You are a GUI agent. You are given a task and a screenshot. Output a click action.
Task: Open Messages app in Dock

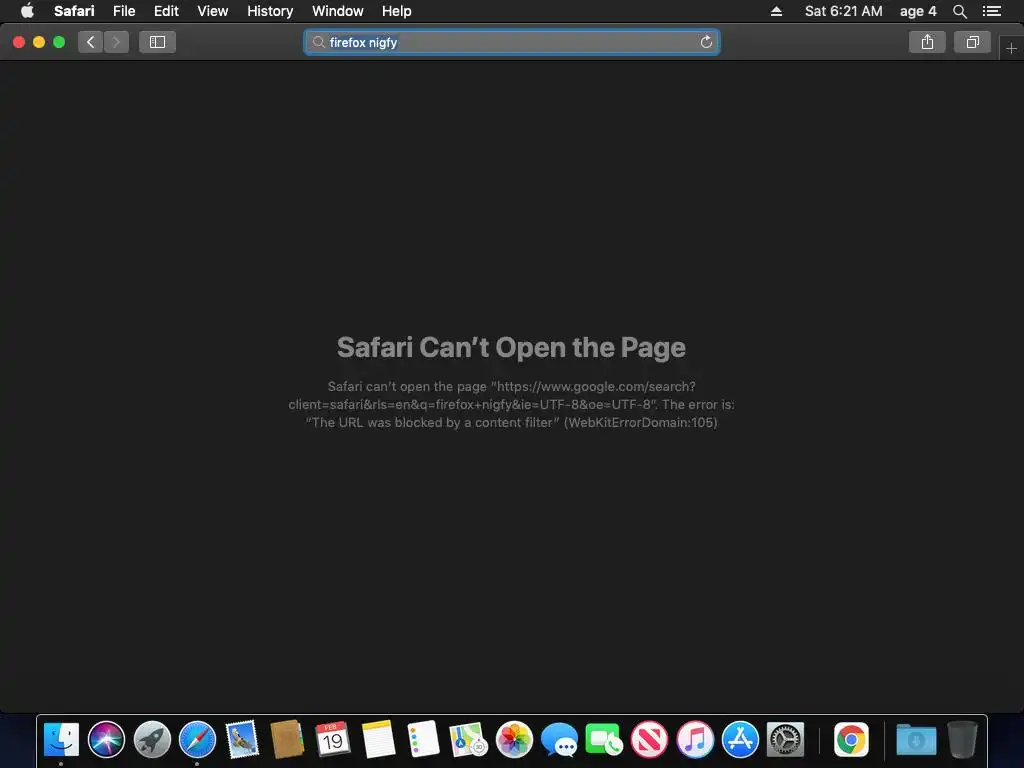[x=560, y=739]
